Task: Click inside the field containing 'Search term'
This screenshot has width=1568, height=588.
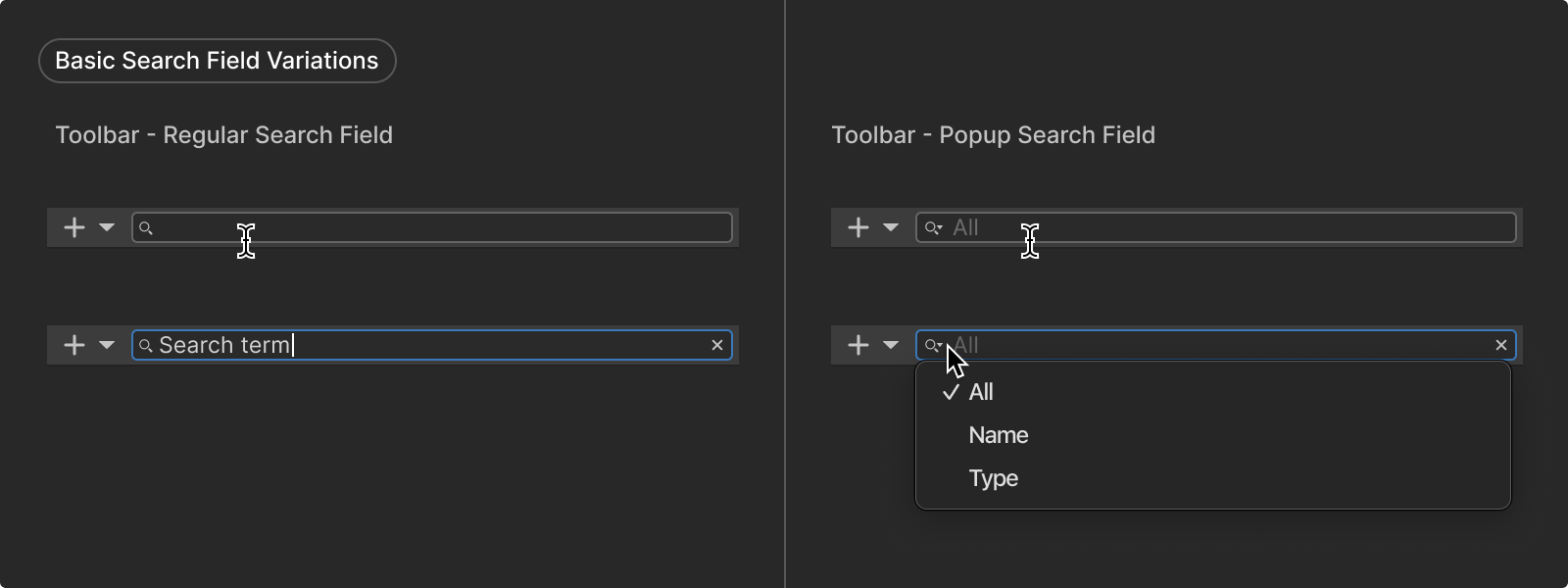Action: 490,345
